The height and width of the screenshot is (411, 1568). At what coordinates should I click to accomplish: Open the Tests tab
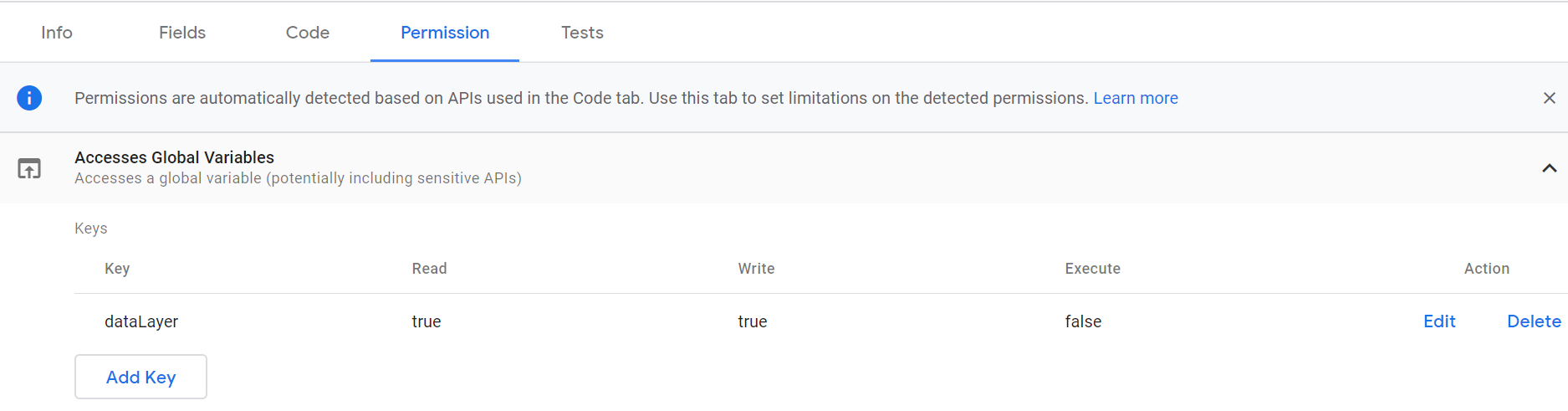coord(582,33)
